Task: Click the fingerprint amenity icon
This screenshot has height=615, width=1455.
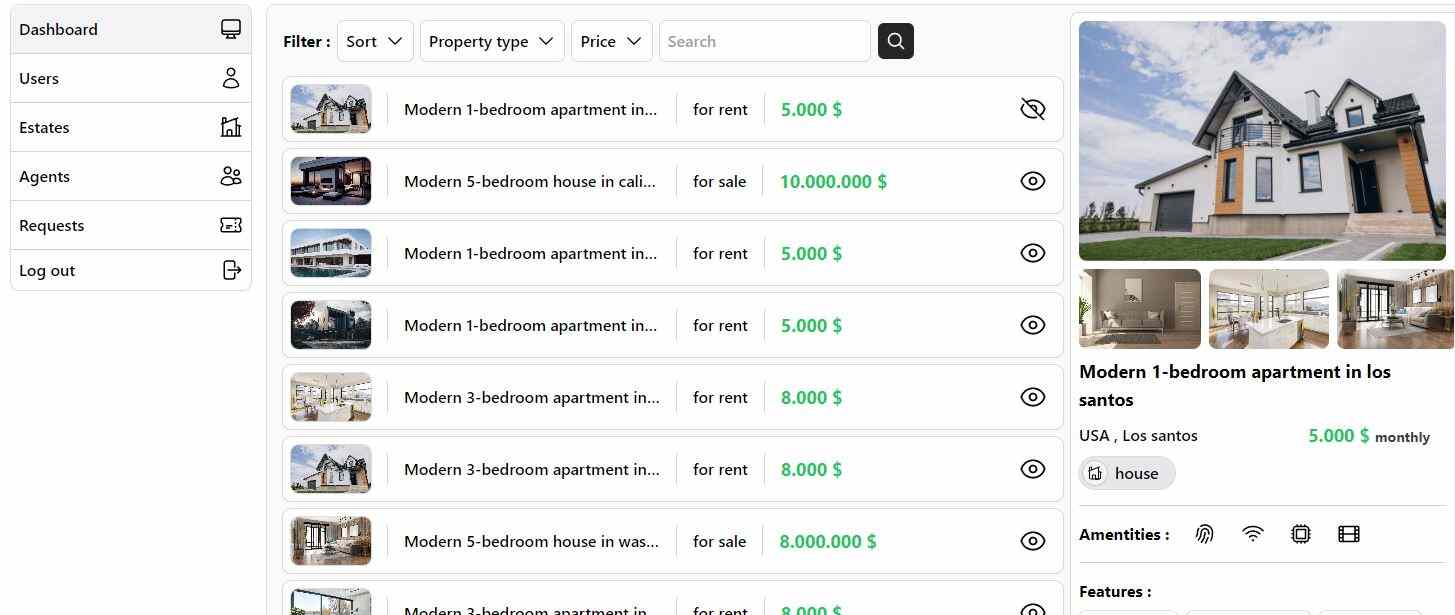Action: [x=1204, y=534]
